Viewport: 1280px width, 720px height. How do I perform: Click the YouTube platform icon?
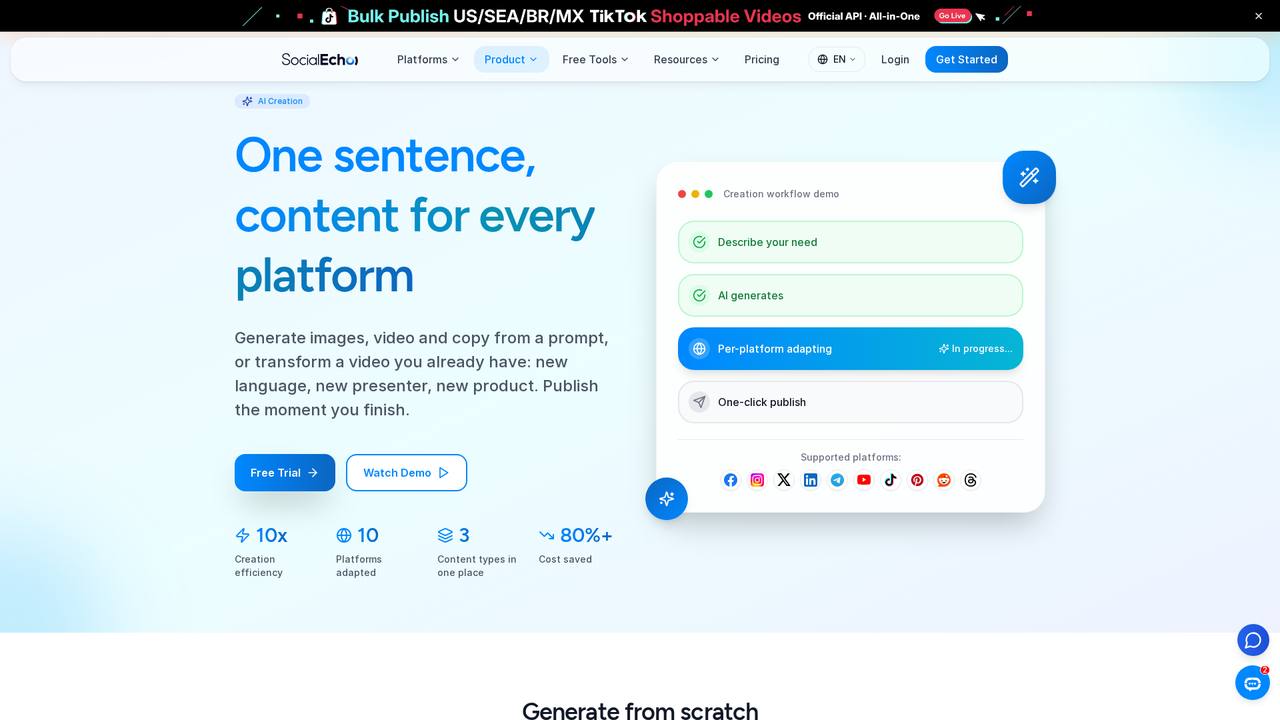coord(864,480)
